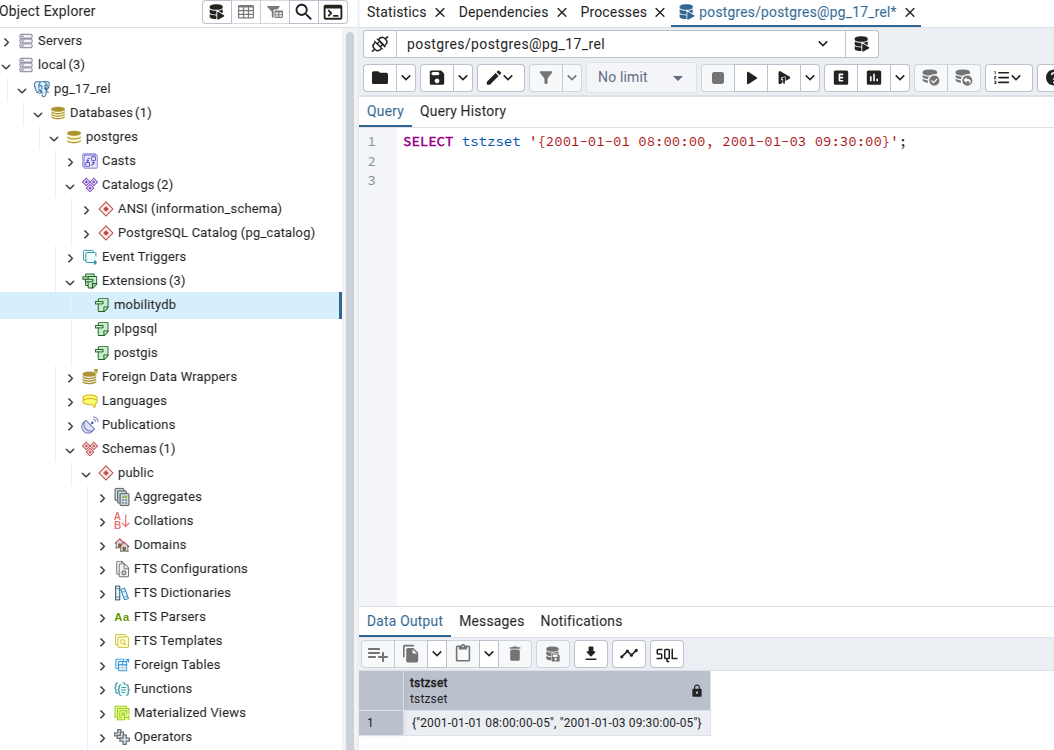This screenshot has height=750, width=1054.
Task: Open the No limit rows dropdown
Action: (640, 77)
